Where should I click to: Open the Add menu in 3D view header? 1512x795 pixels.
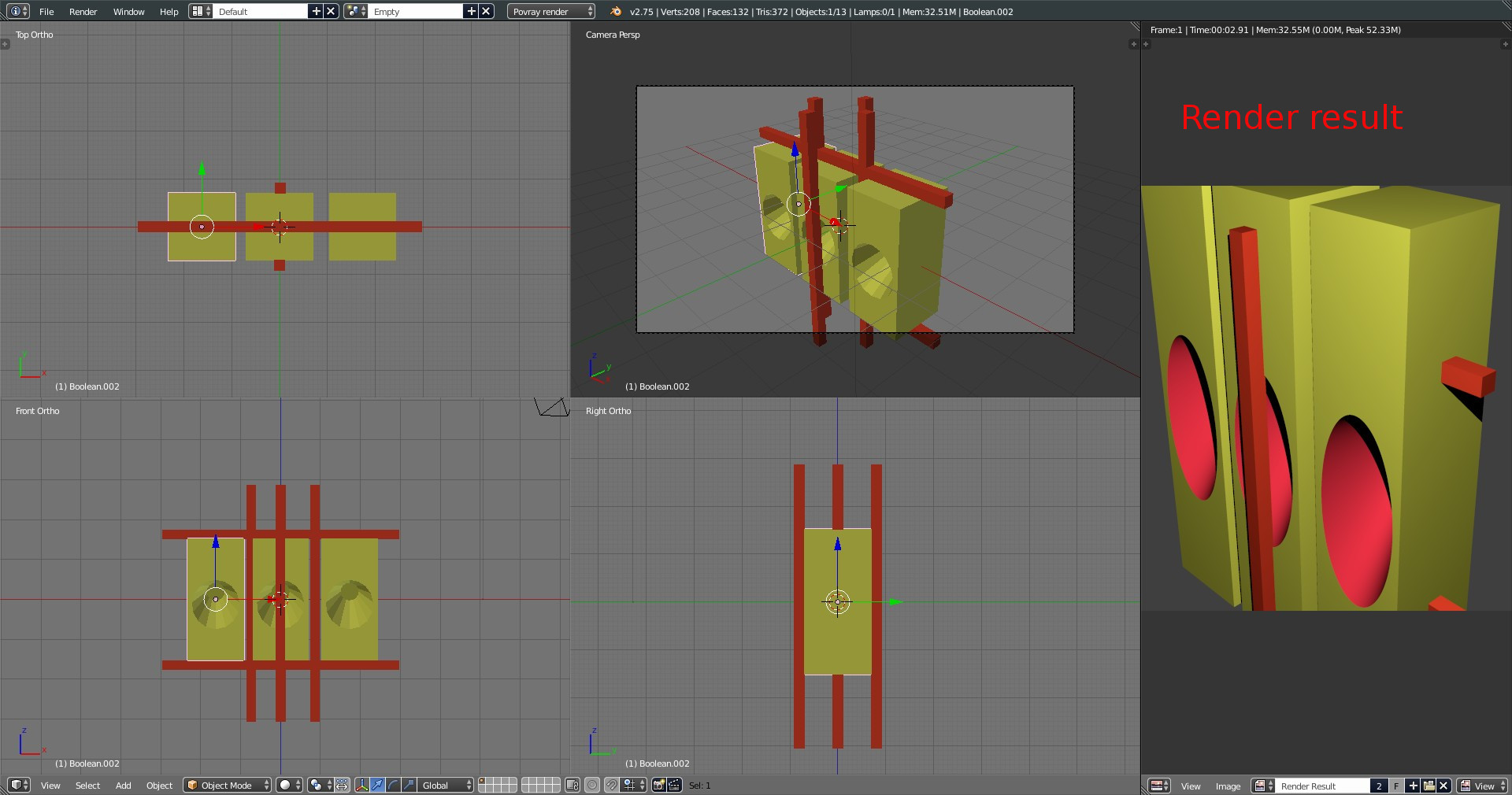(124, 786)
